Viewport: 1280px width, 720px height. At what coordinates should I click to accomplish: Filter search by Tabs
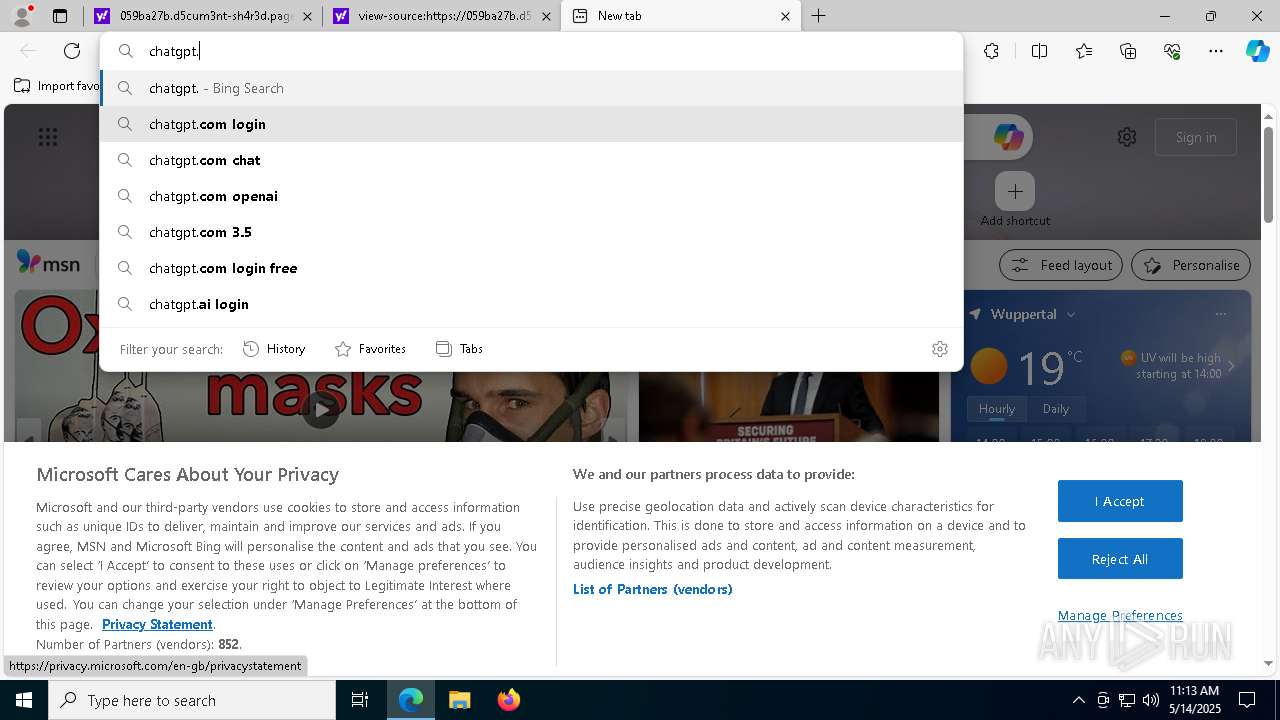click(x=459, y=349)
